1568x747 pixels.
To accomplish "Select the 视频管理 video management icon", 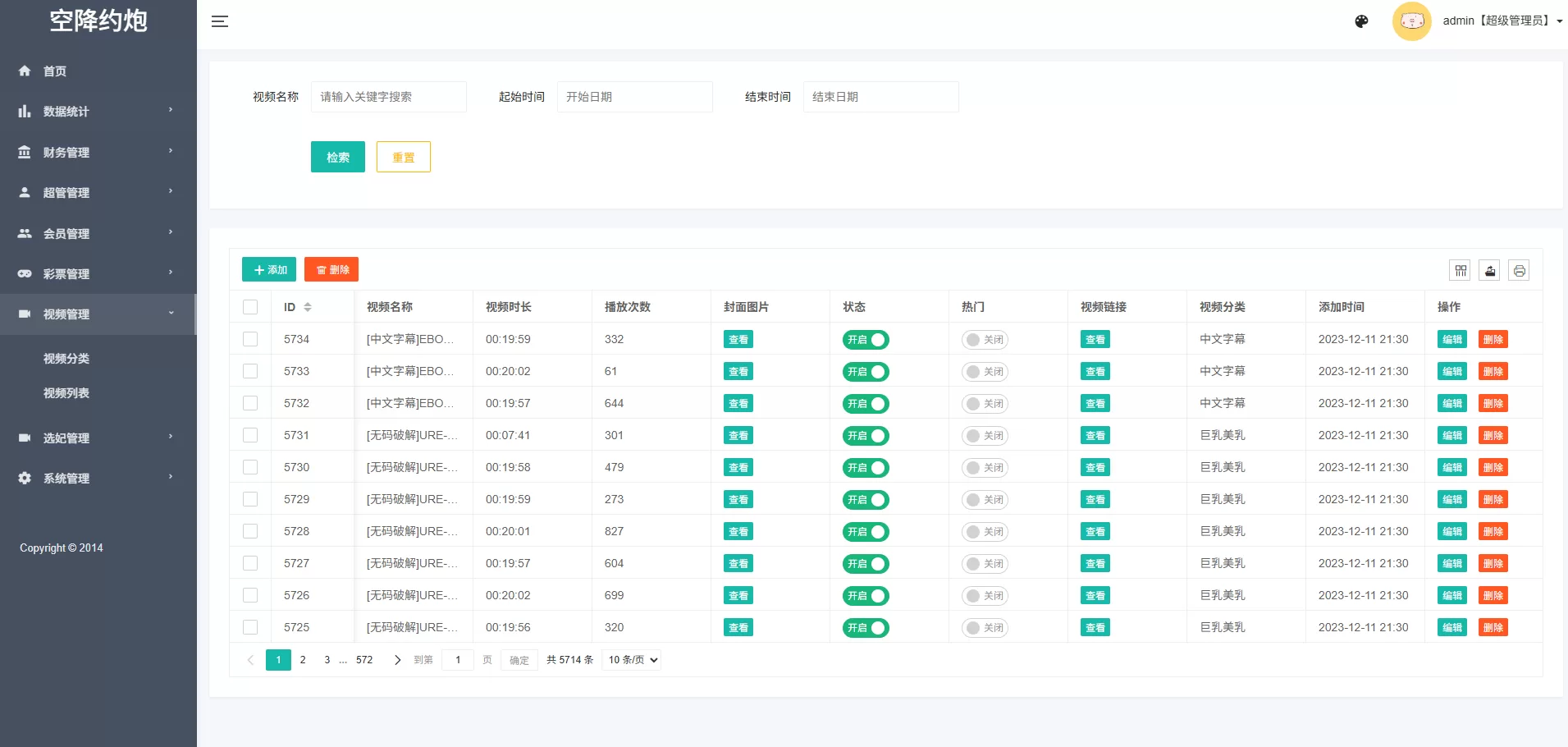I will [25, 314].
